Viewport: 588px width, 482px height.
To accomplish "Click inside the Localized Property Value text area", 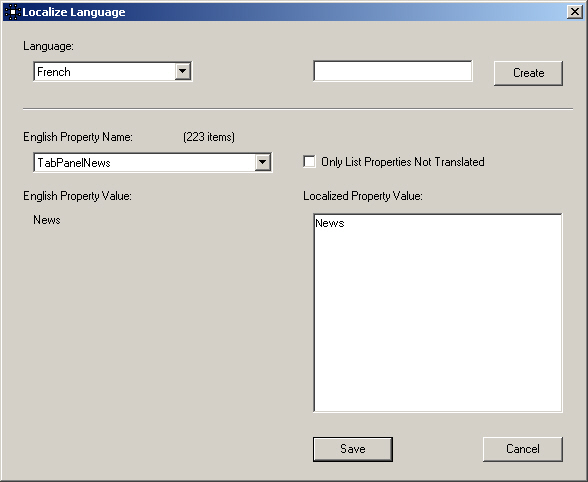I will pyautogui.click(x=438, y=313).
